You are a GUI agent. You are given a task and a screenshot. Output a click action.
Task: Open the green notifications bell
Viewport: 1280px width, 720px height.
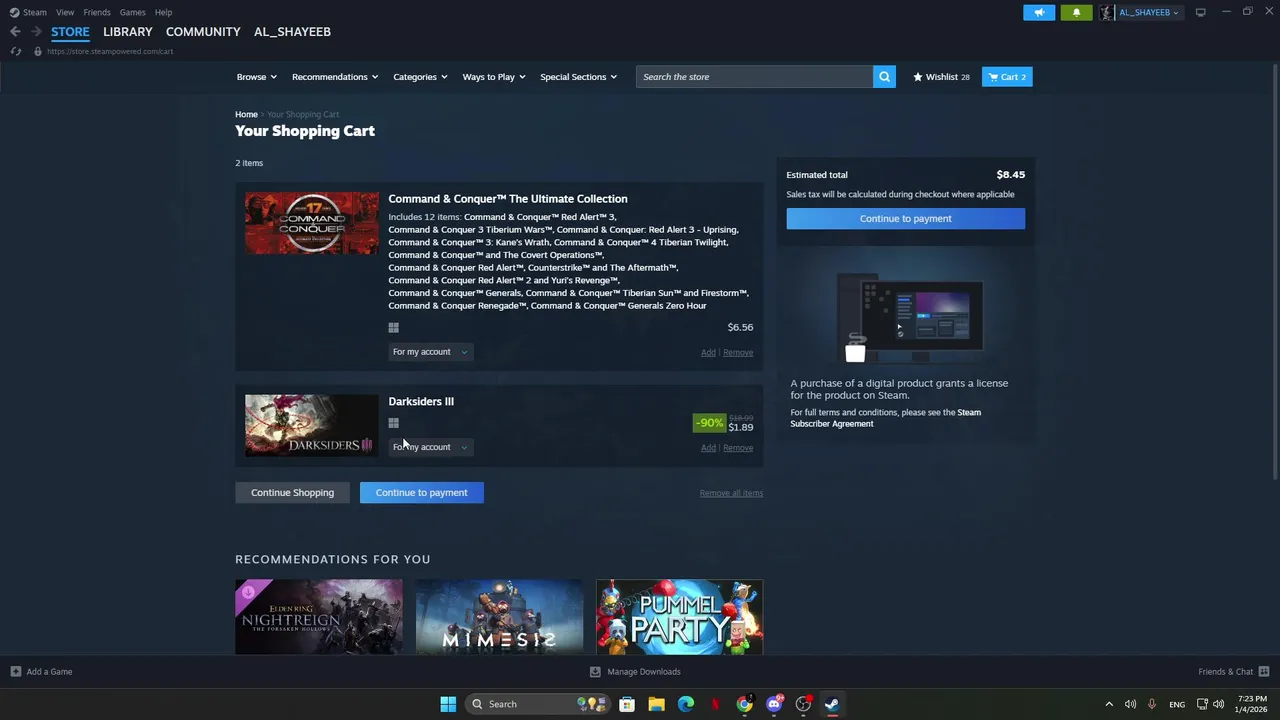pyautogui.click(x=1076, y=12)
